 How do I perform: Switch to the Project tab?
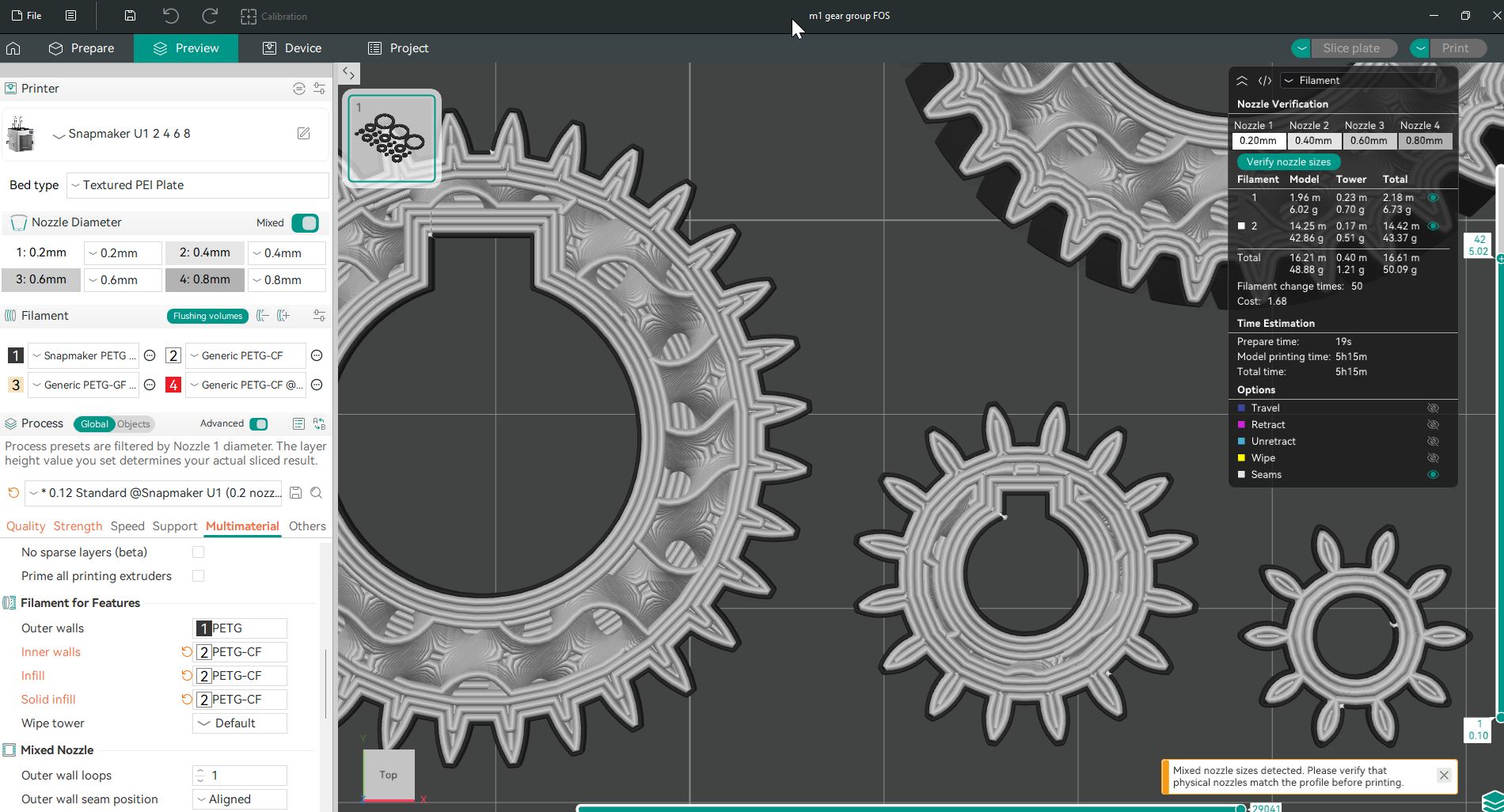(x=398, y=48)
